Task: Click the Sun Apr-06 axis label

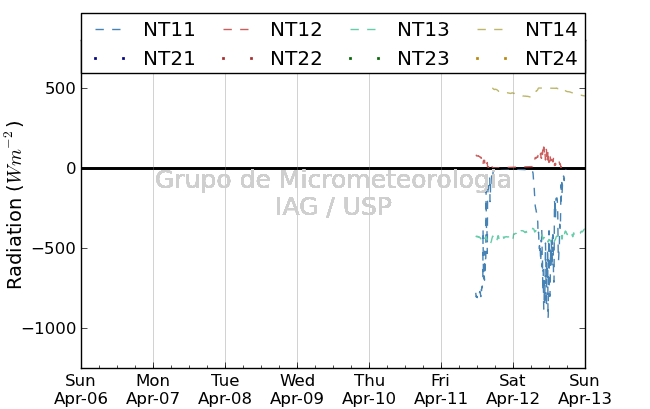Action: [x=81, y=389]
